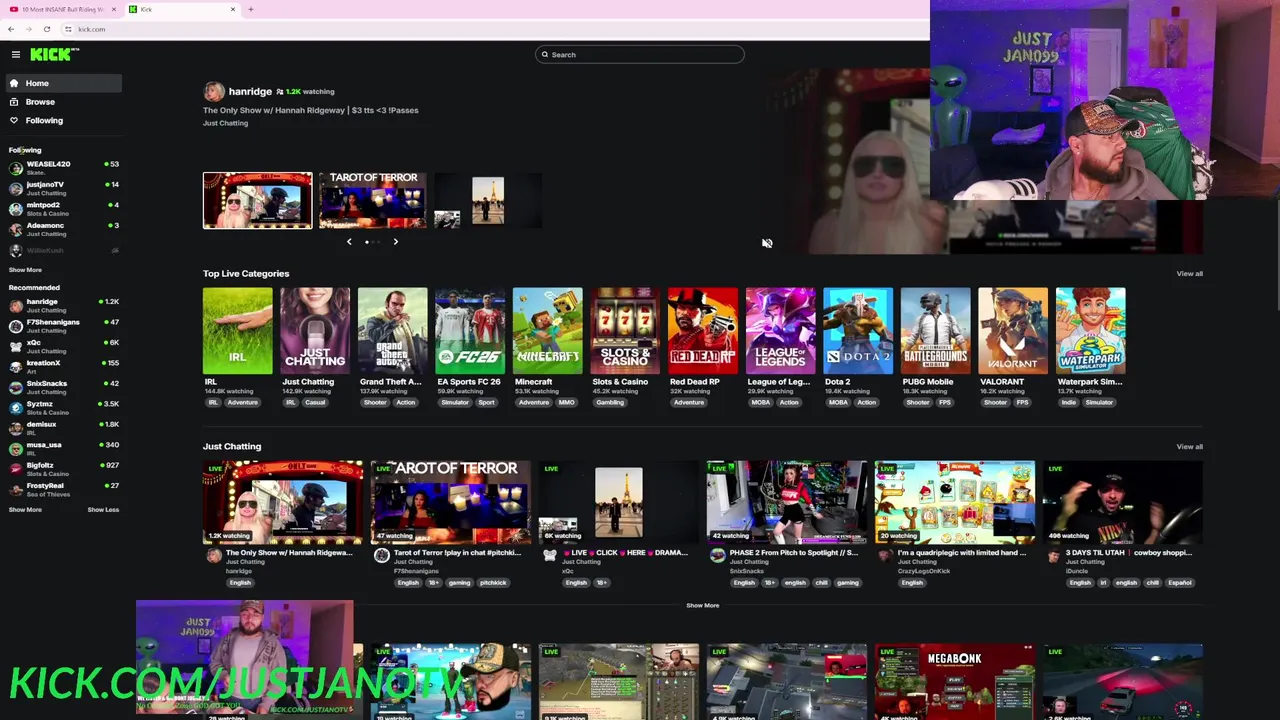The height and width of the screenshot is (720, 1280).
Task: Expand the Recommended list with Show More
Action: point(25,510)
